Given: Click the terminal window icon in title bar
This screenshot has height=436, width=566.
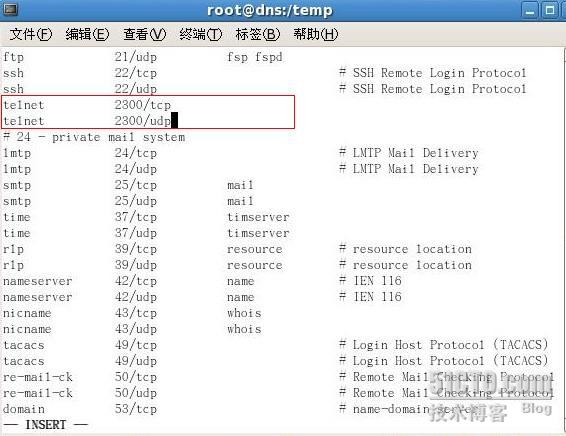Looking at the screenshot, I should pos(9,9).
